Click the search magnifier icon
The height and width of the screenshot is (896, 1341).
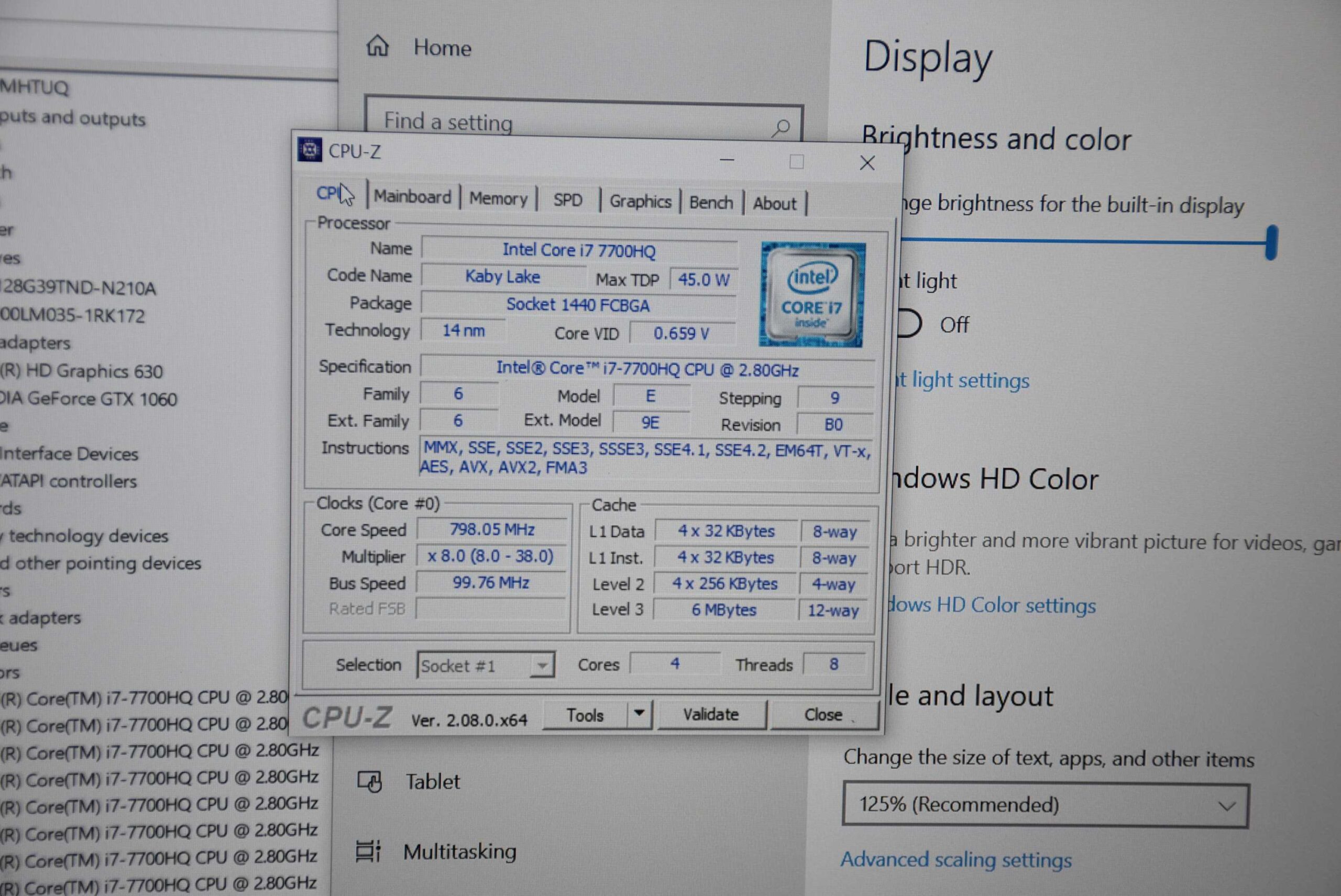[x=781, y=127]
